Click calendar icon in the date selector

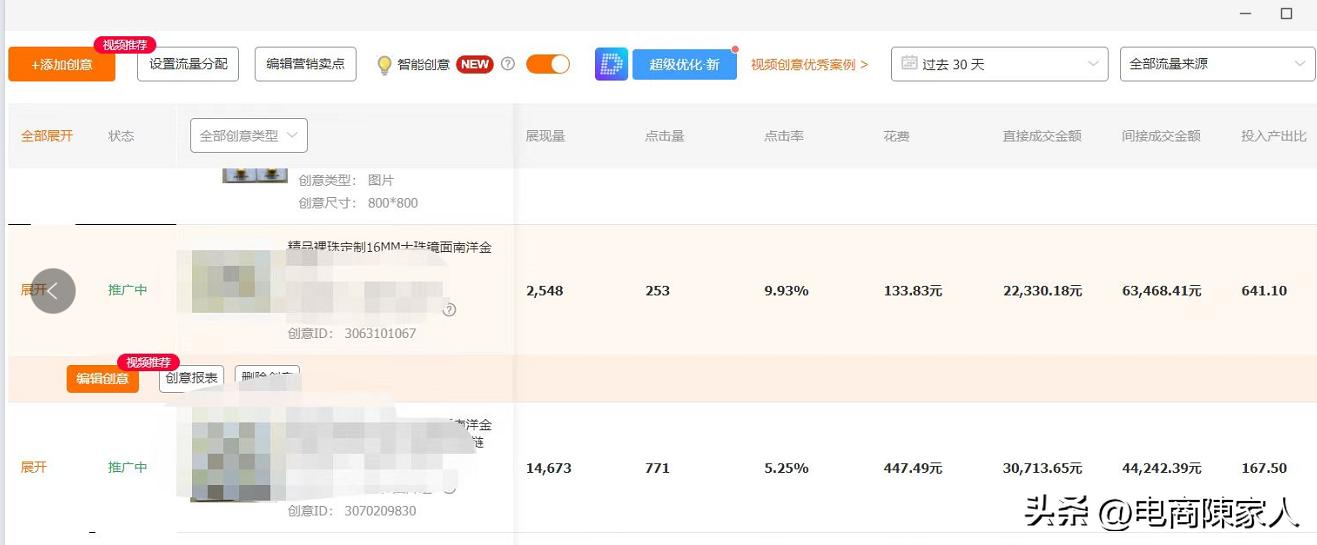909,63
